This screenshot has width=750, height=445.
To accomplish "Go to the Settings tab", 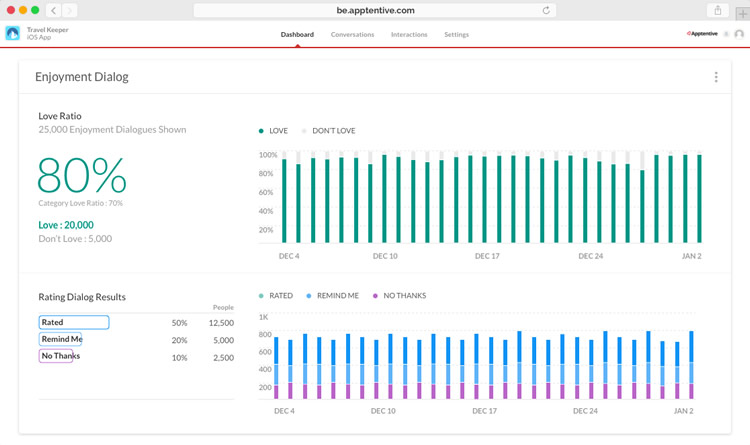I will [456, 34].
